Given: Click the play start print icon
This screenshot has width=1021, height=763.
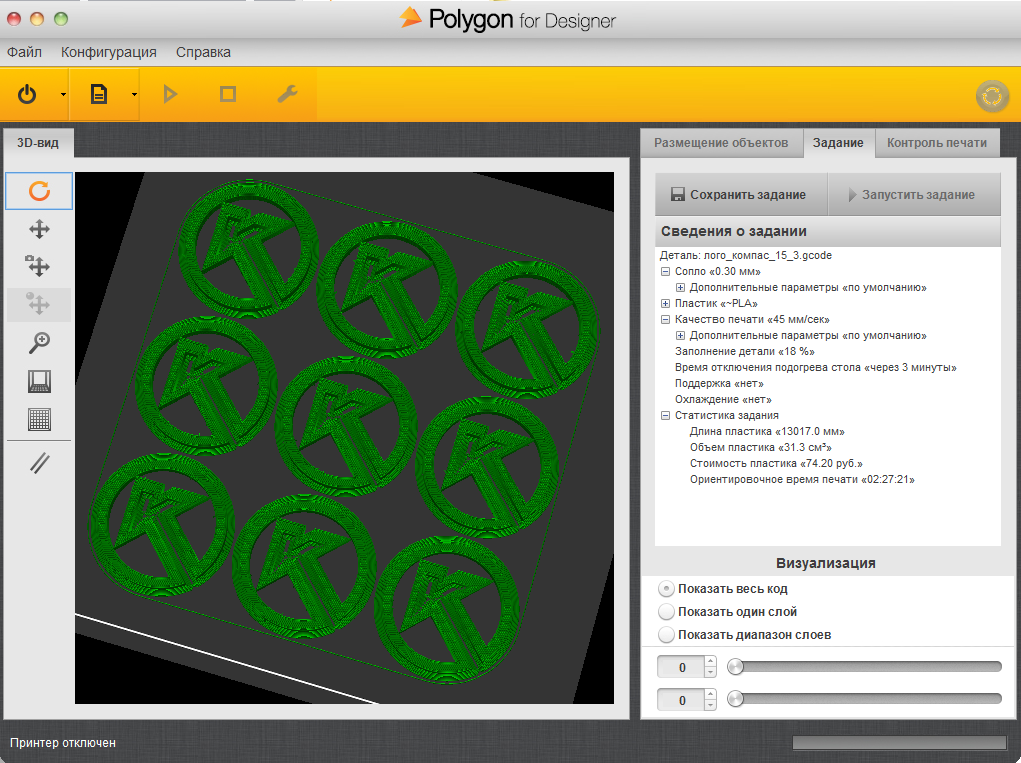Looking at the screenshot, I should coord(170,94).
